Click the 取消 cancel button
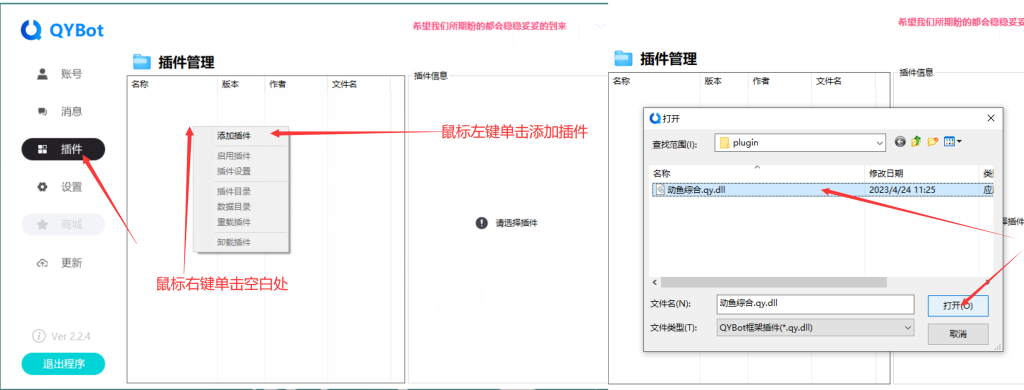The height and width of the screenshot is (390, 1024). [958, 334]
